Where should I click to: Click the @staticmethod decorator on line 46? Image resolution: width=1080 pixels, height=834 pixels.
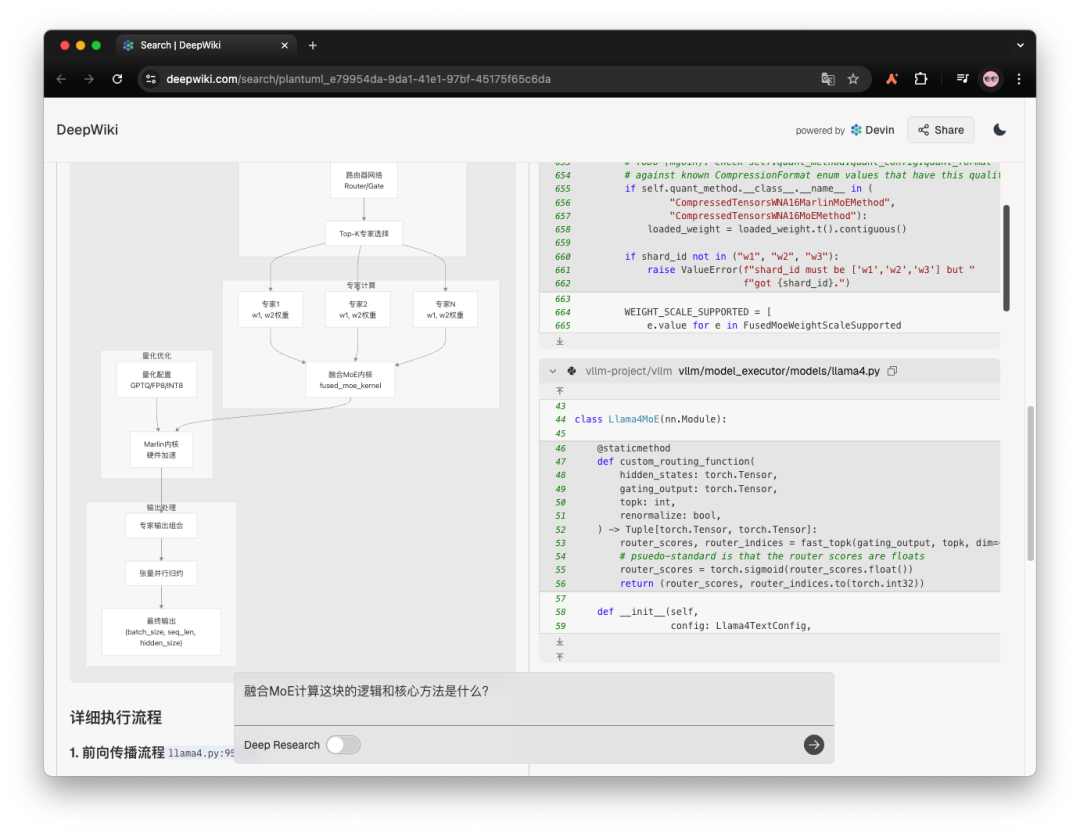coord(634,448)
